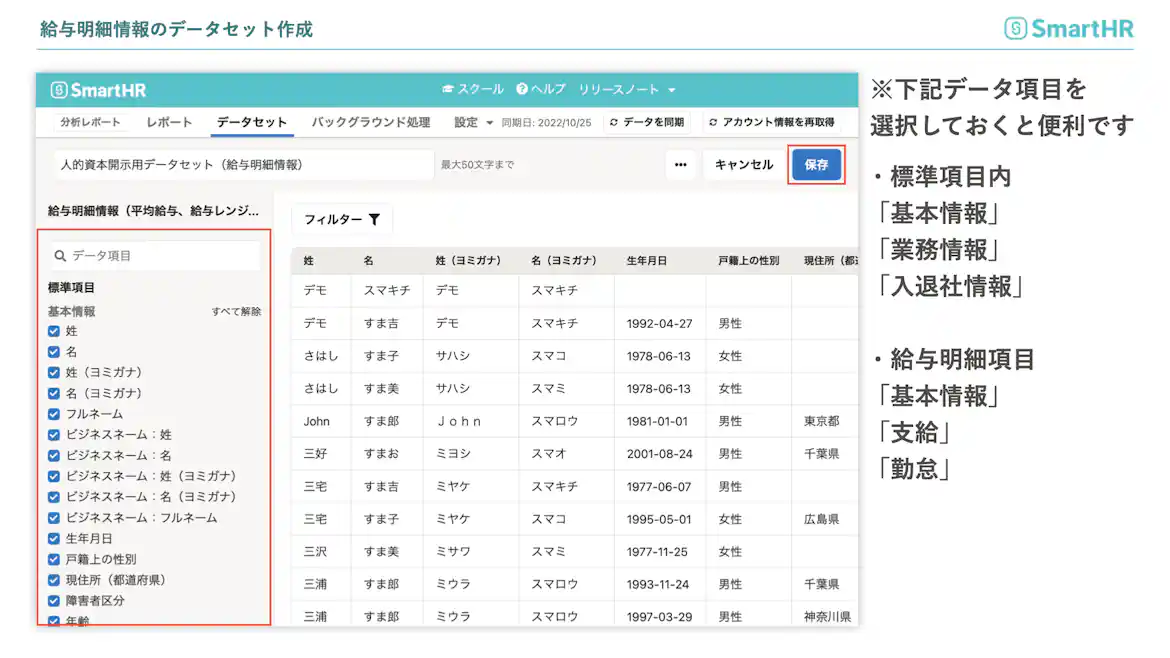Toggle the フルネーム checkbox

[53, 414]
